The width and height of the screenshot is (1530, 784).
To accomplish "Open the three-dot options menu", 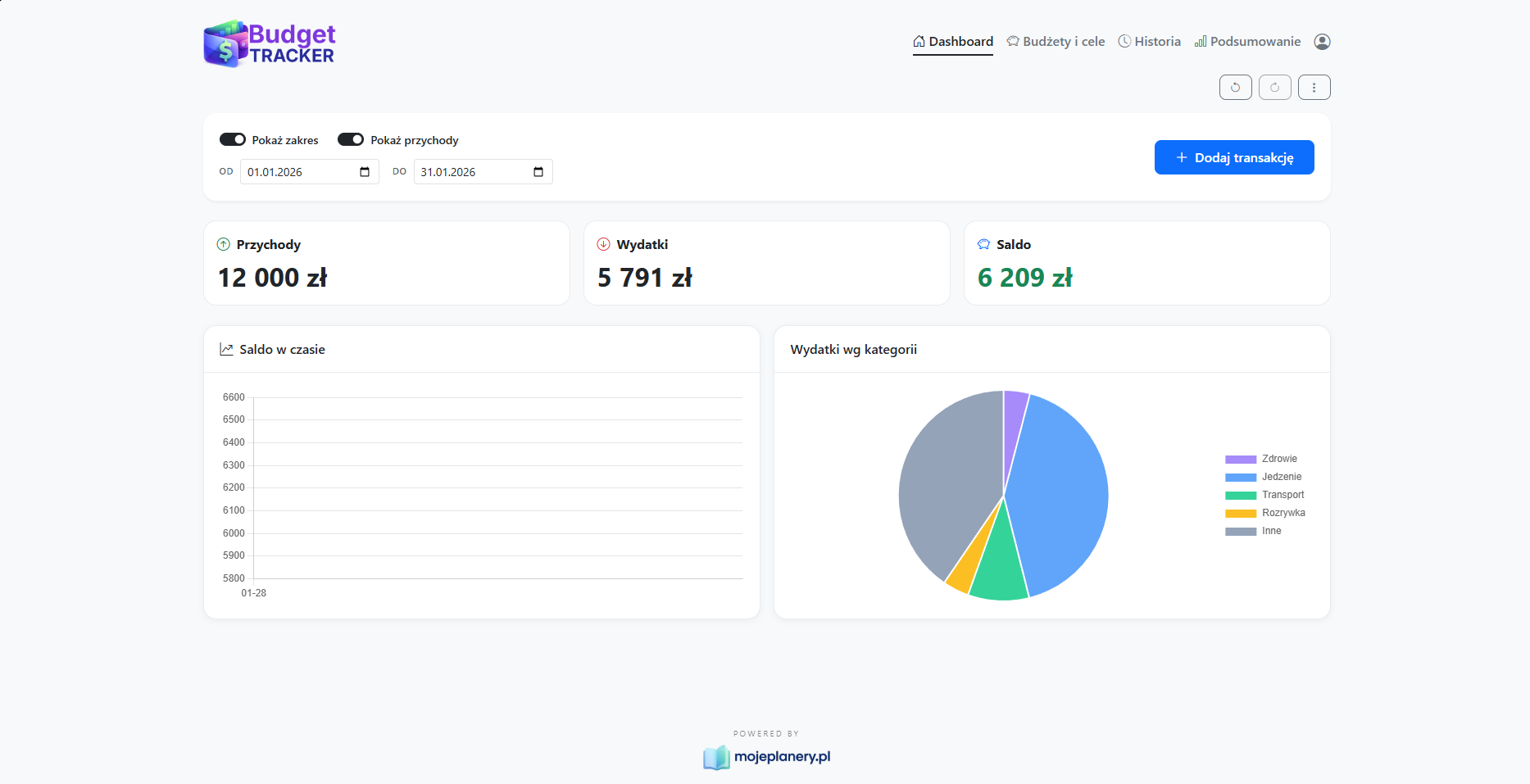I will pos(1314,87).
